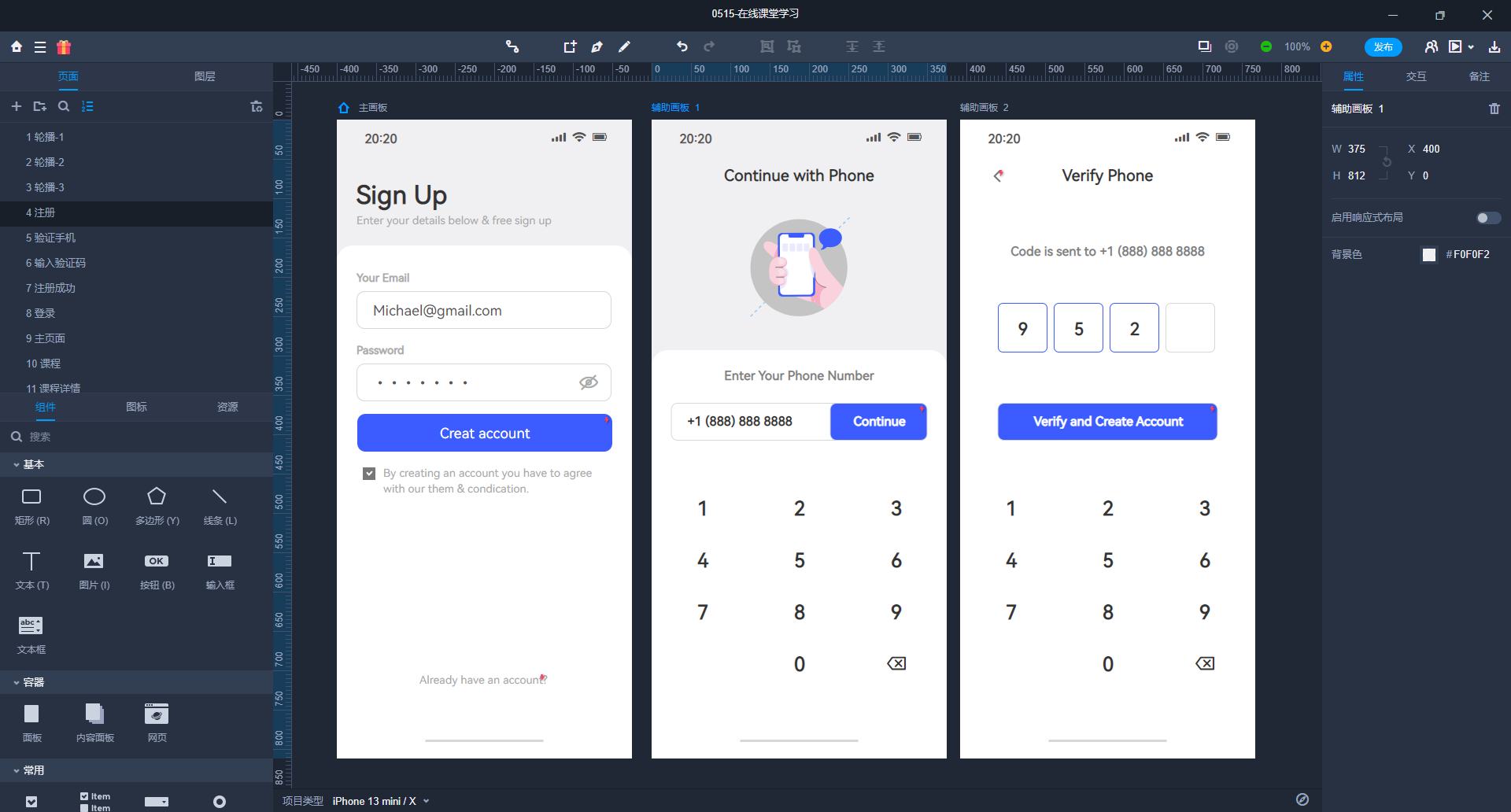Delete artboard with the trash icon
1511x812 pixels.
(1494, 109)
